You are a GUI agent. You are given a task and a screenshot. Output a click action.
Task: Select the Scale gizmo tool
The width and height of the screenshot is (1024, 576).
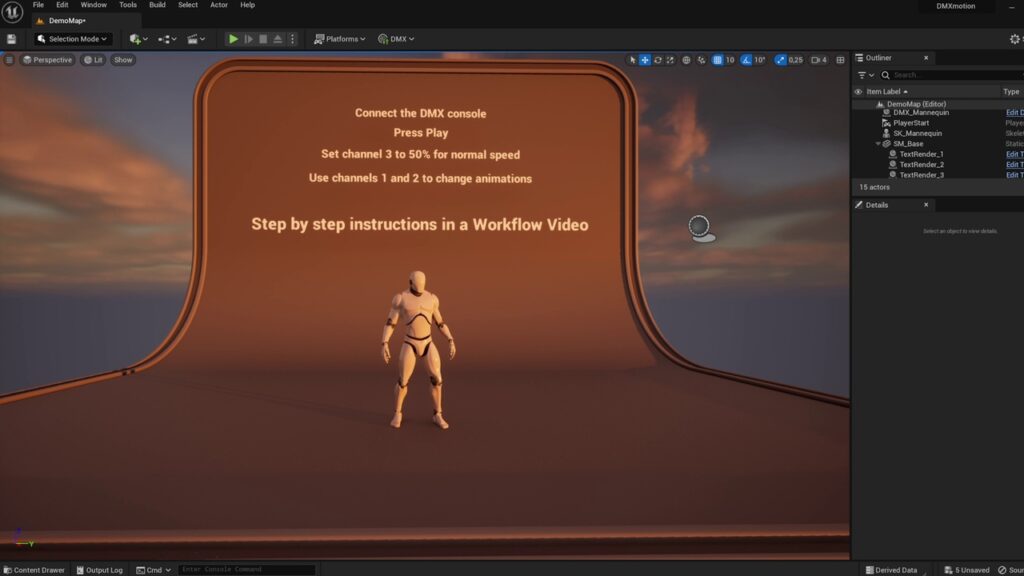click(x=670, y=60)
